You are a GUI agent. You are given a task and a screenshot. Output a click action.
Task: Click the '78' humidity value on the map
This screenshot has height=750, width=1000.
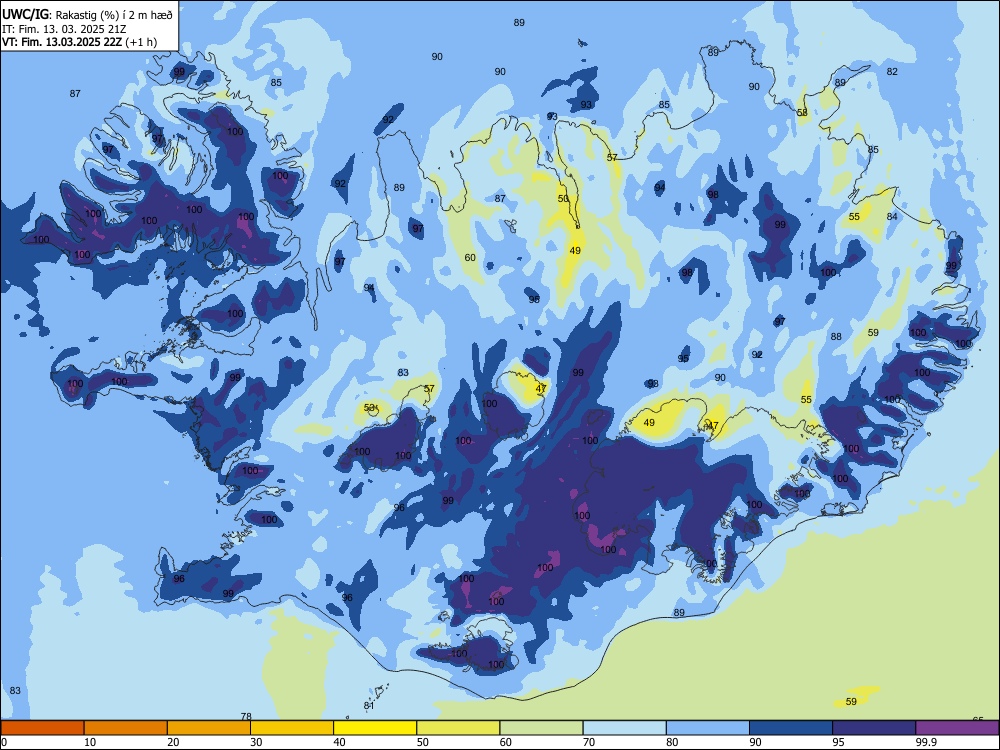(x=246, y=716)
